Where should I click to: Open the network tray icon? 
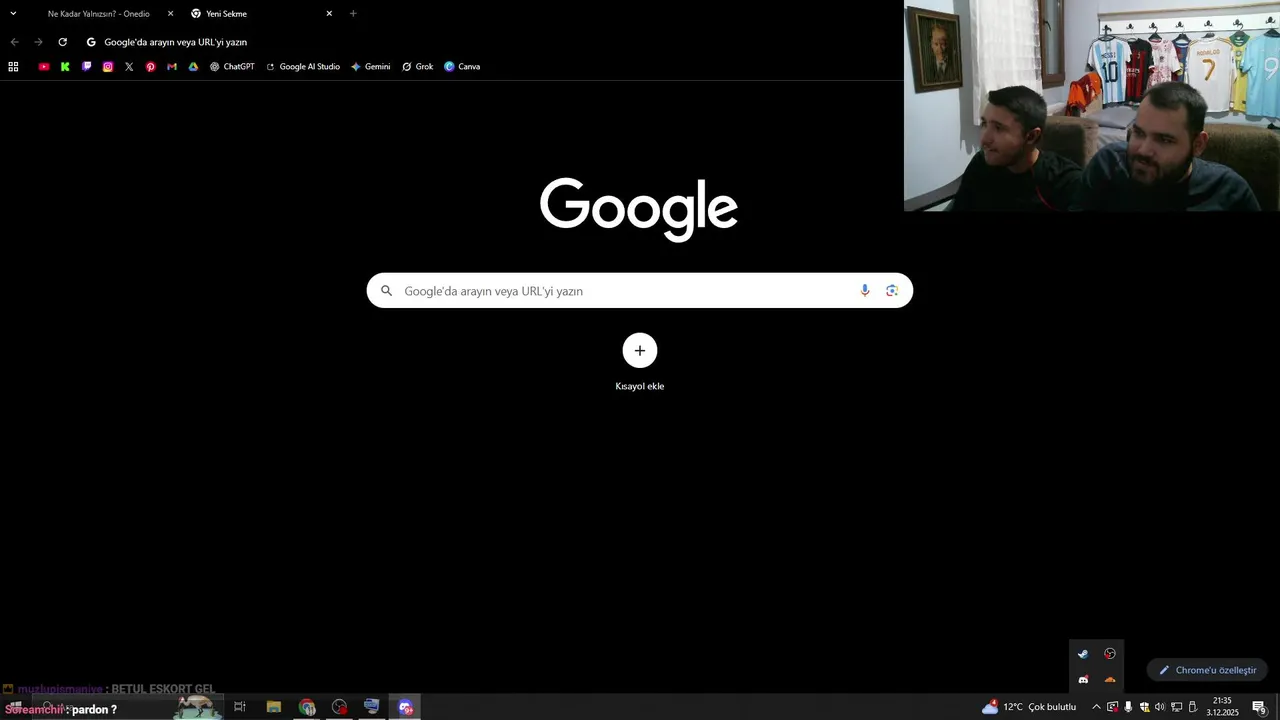point(1176,707)
